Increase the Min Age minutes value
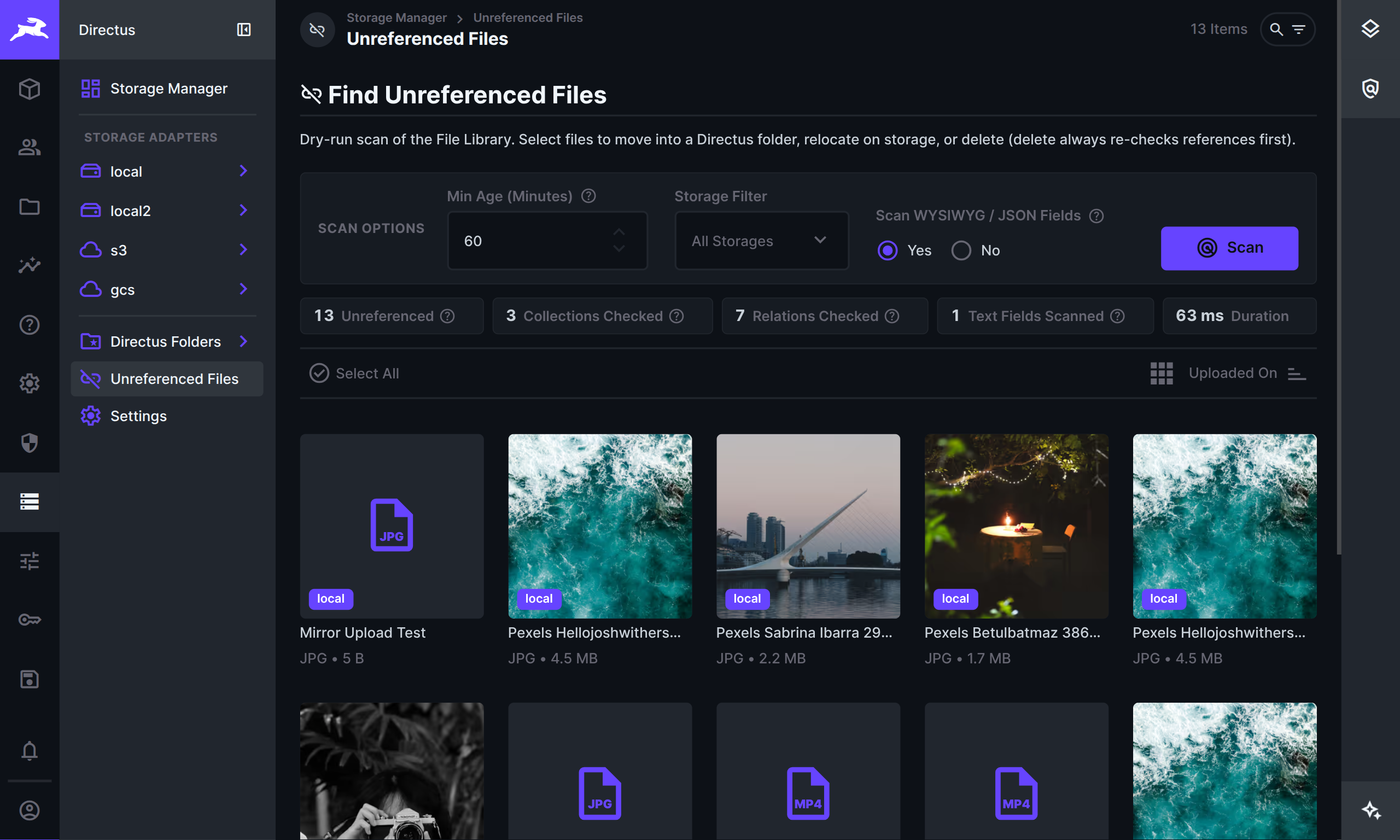The width and height of the screenshot is (1400, 840). click(x=619, y=232)
